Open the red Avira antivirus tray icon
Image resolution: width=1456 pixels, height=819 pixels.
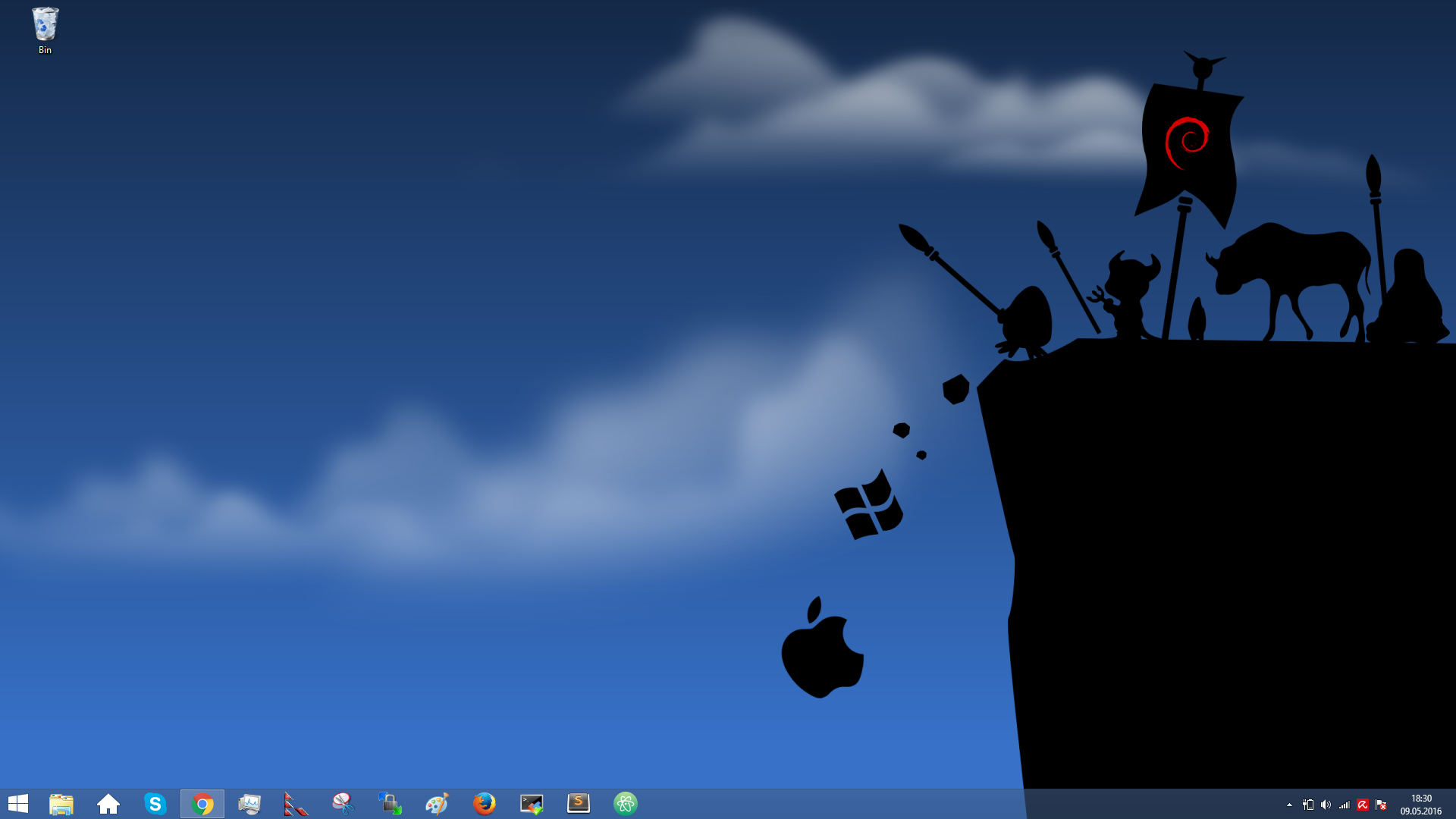[x=1363, y=805]
